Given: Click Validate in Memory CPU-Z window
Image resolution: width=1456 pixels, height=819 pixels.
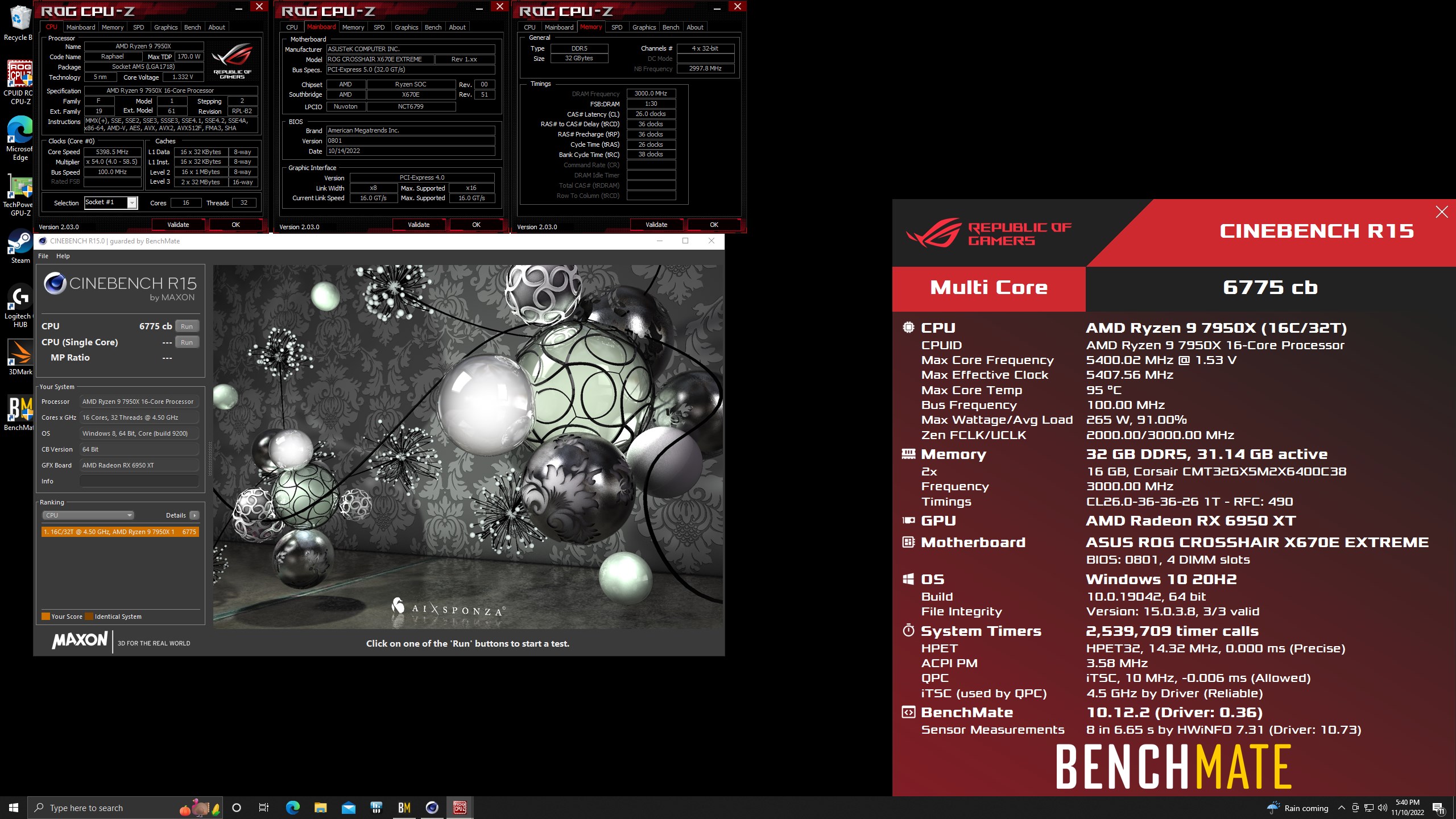Looking at the screenshot, I should click(656, 225).
